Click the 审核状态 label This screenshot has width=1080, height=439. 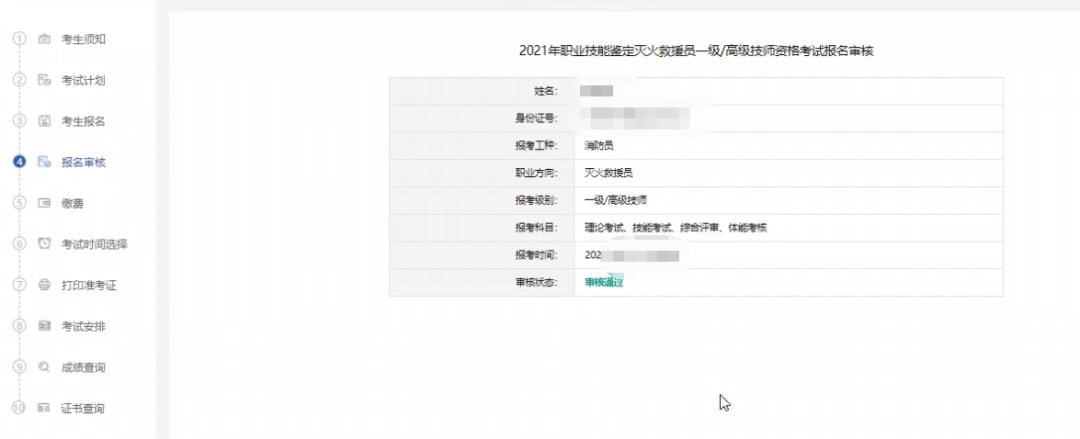(537, 283)
